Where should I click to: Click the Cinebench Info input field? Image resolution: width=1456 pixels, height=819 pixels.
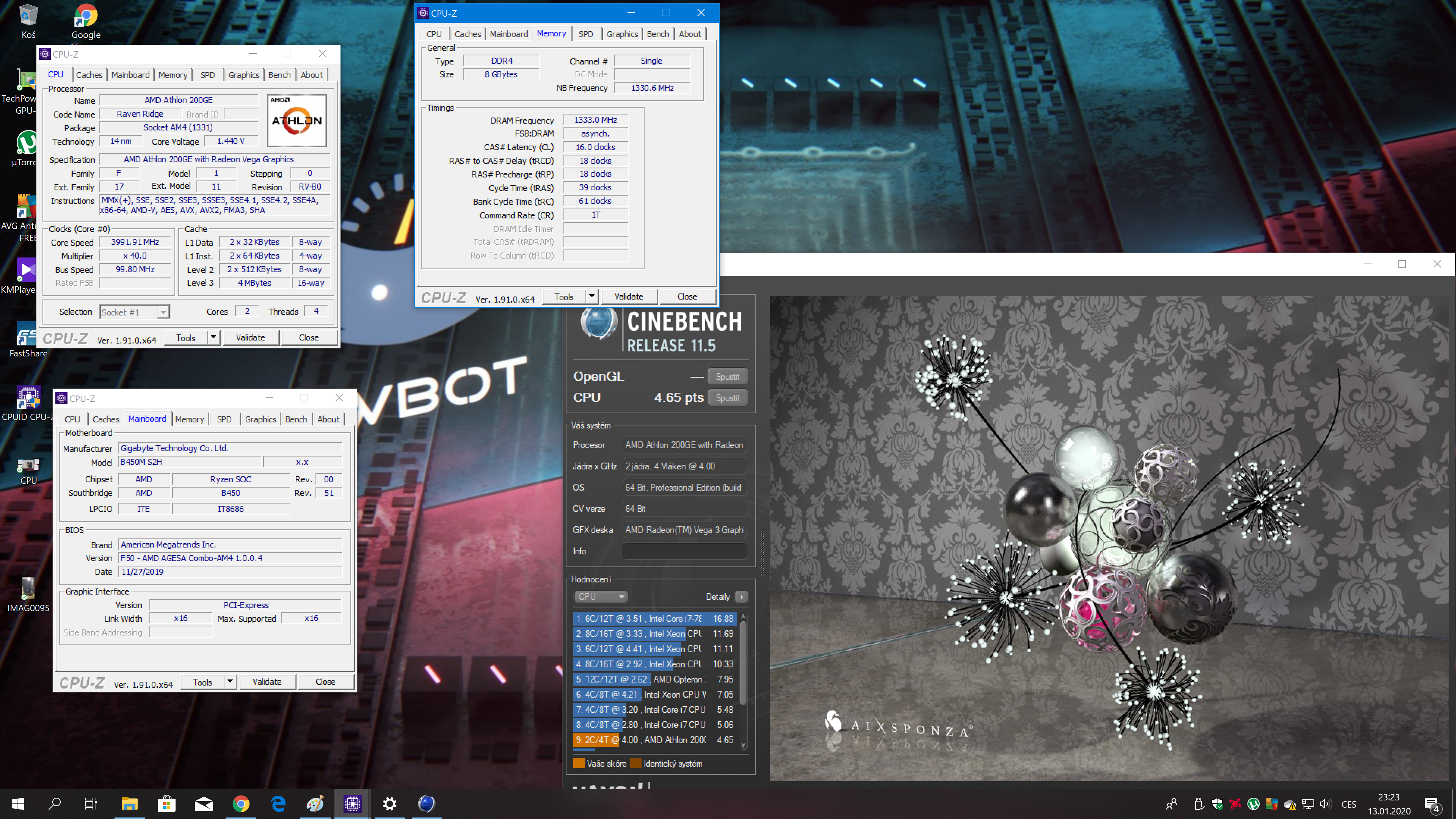coord(684,551)
